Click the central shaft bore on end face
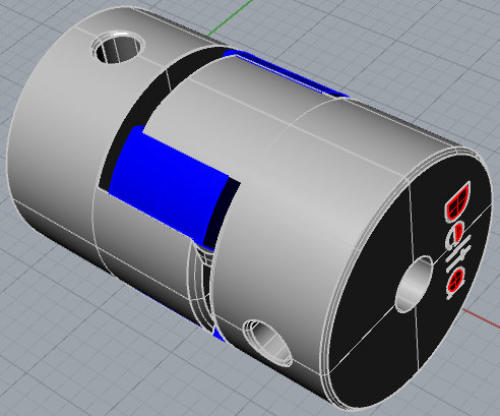This screenshot has height=416, width=500. pyautogui.click(x=413, y=283)
